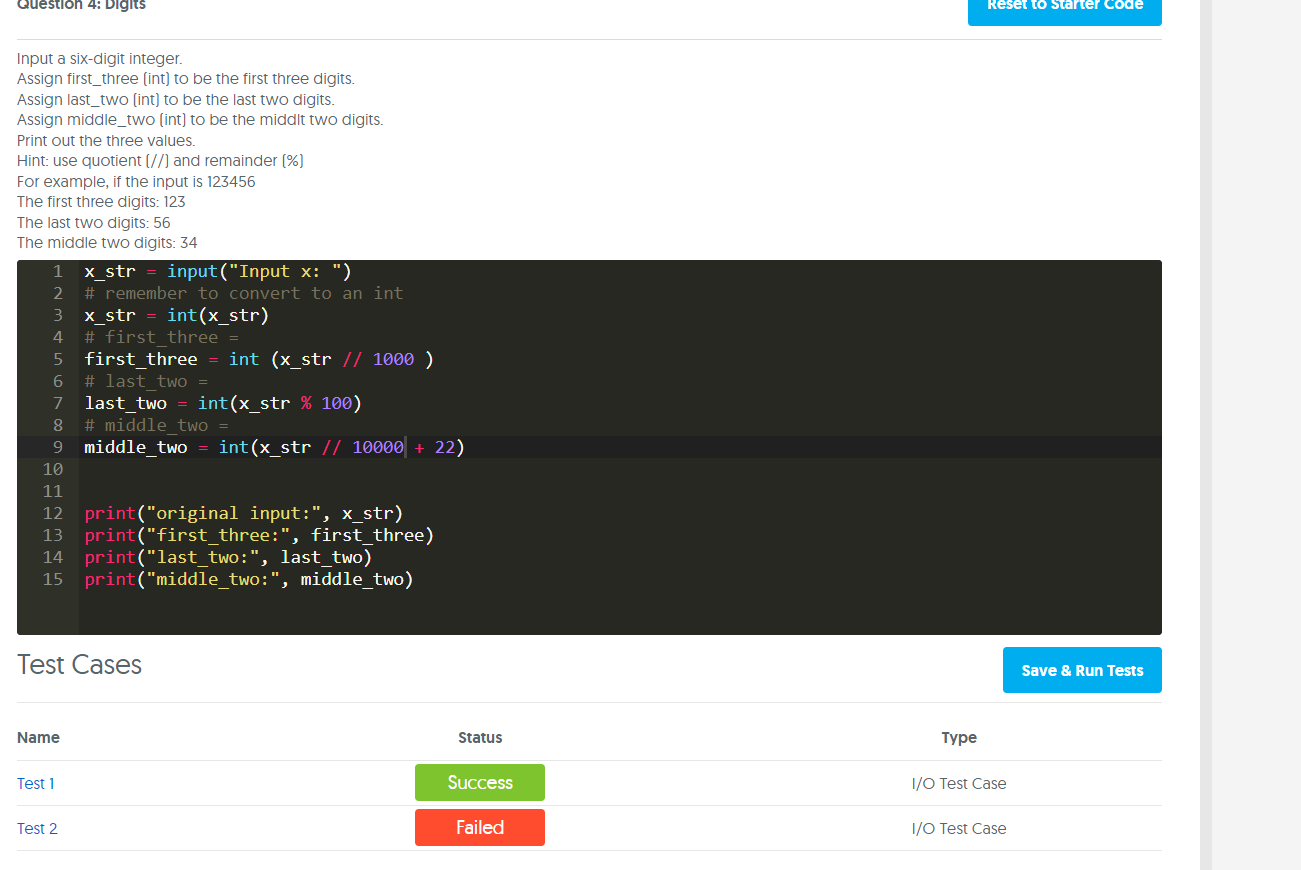The image size is (1301, 870).
Task: Click the print "last_two:" code line
Action: click(x=228, y=557)
